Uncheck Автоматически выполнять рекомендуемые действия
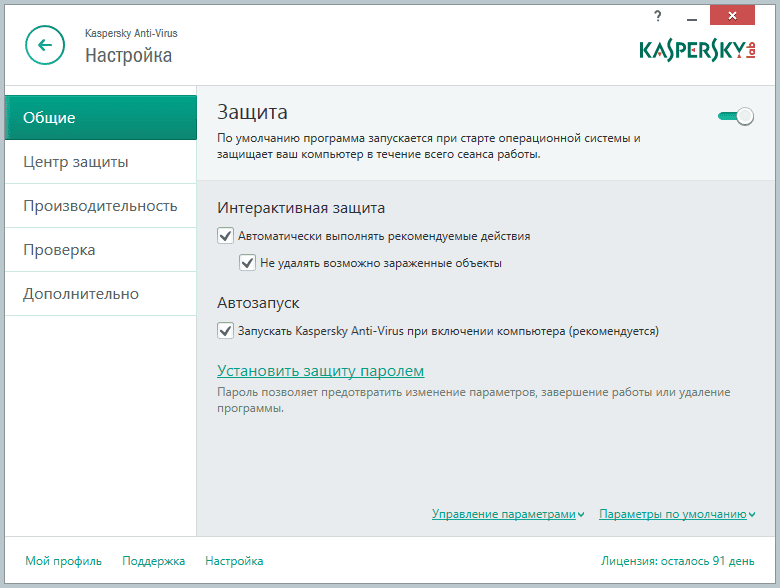780x588 pixels. click(225, 235)
